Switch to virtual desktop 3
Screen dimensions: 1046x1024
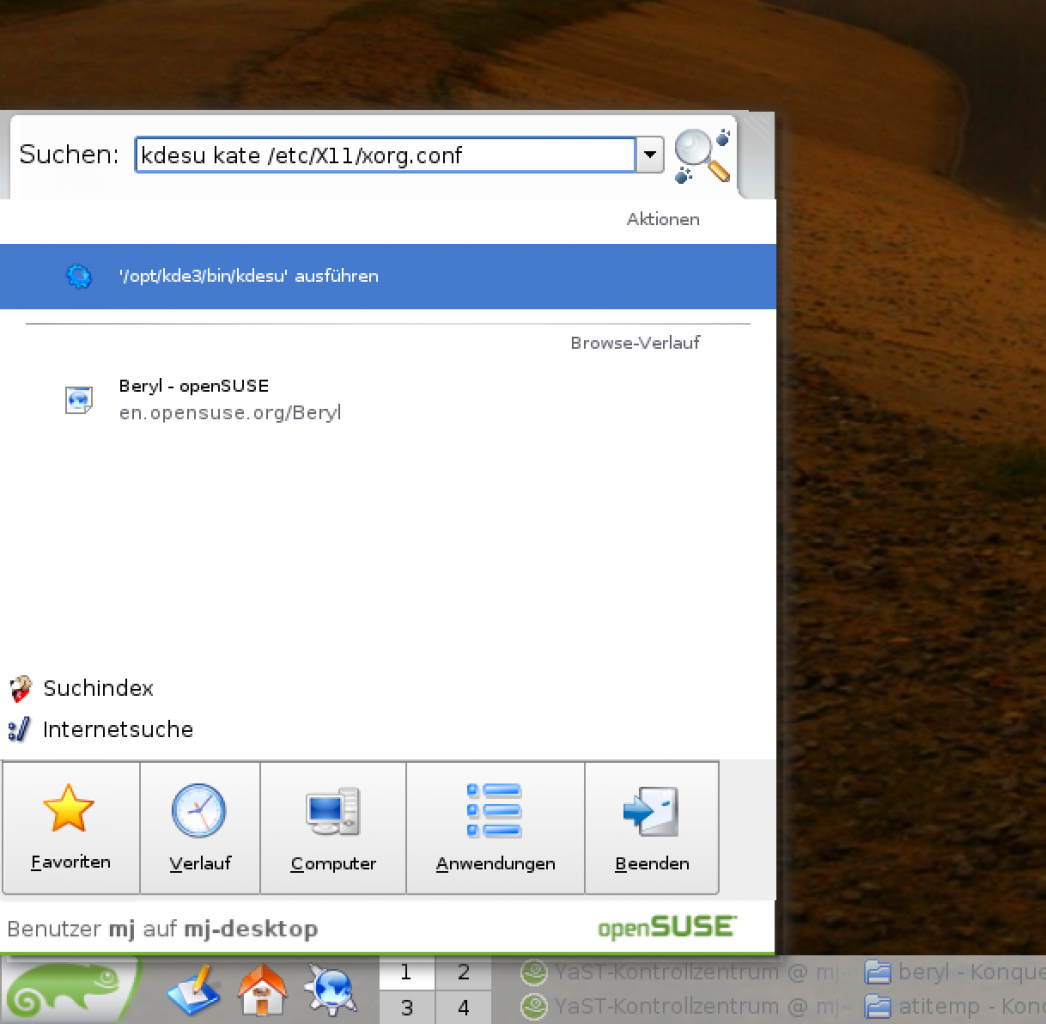[x=406, y=1007]
